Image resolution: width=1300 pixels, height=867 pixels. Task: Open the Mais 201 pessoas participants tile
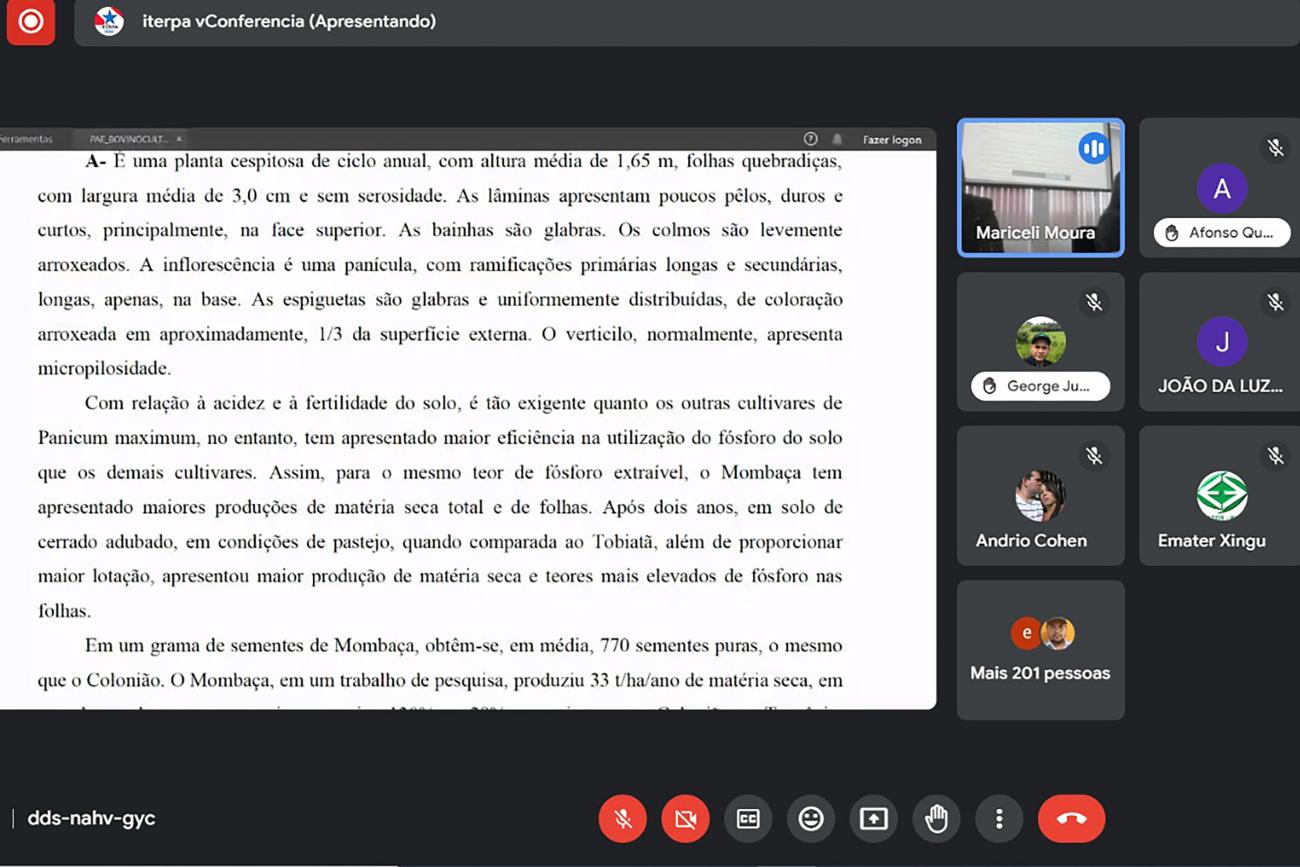1040,650
